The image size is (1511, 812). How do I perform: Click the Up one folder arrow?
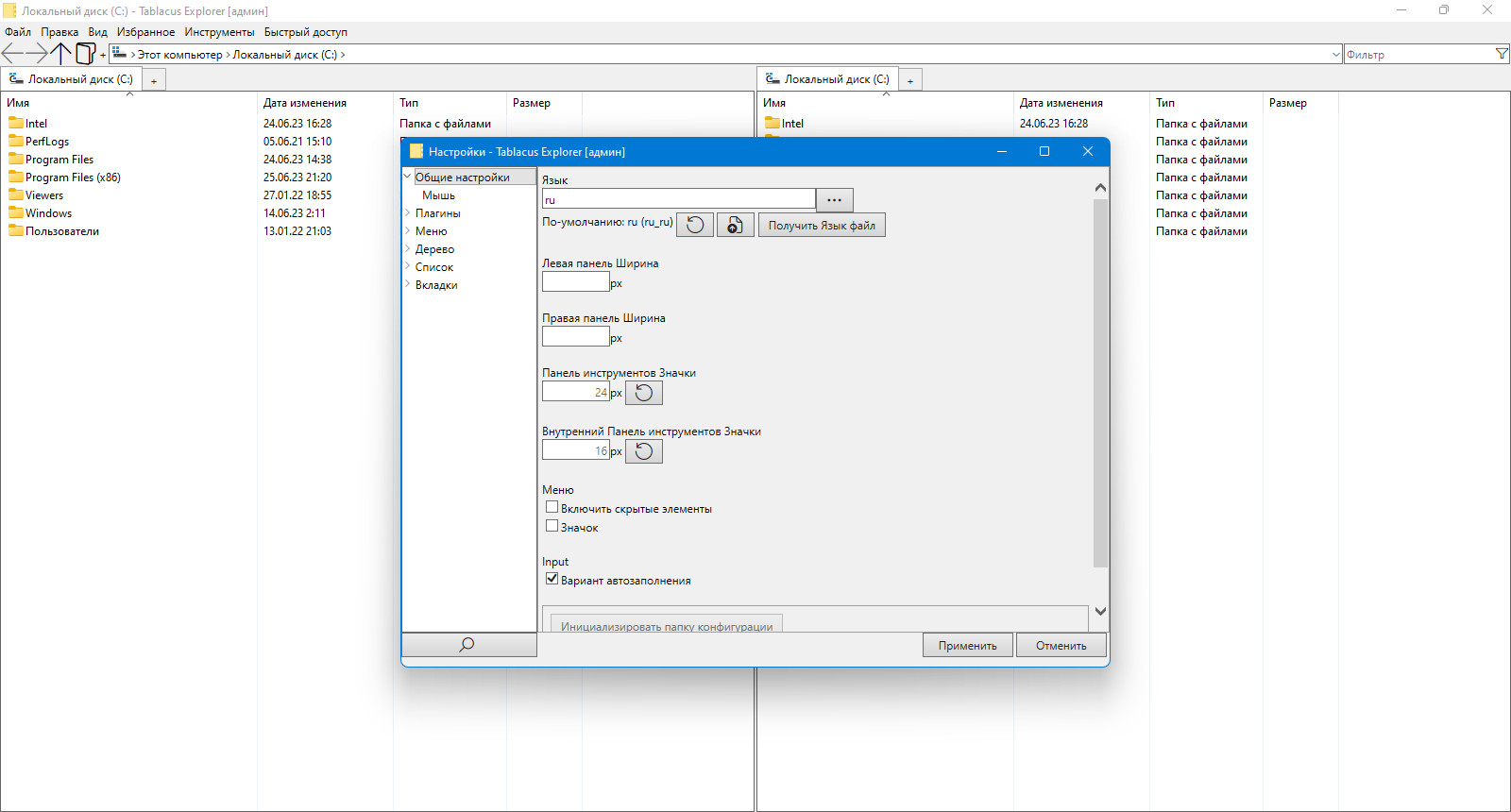click(x=60, y=54)
